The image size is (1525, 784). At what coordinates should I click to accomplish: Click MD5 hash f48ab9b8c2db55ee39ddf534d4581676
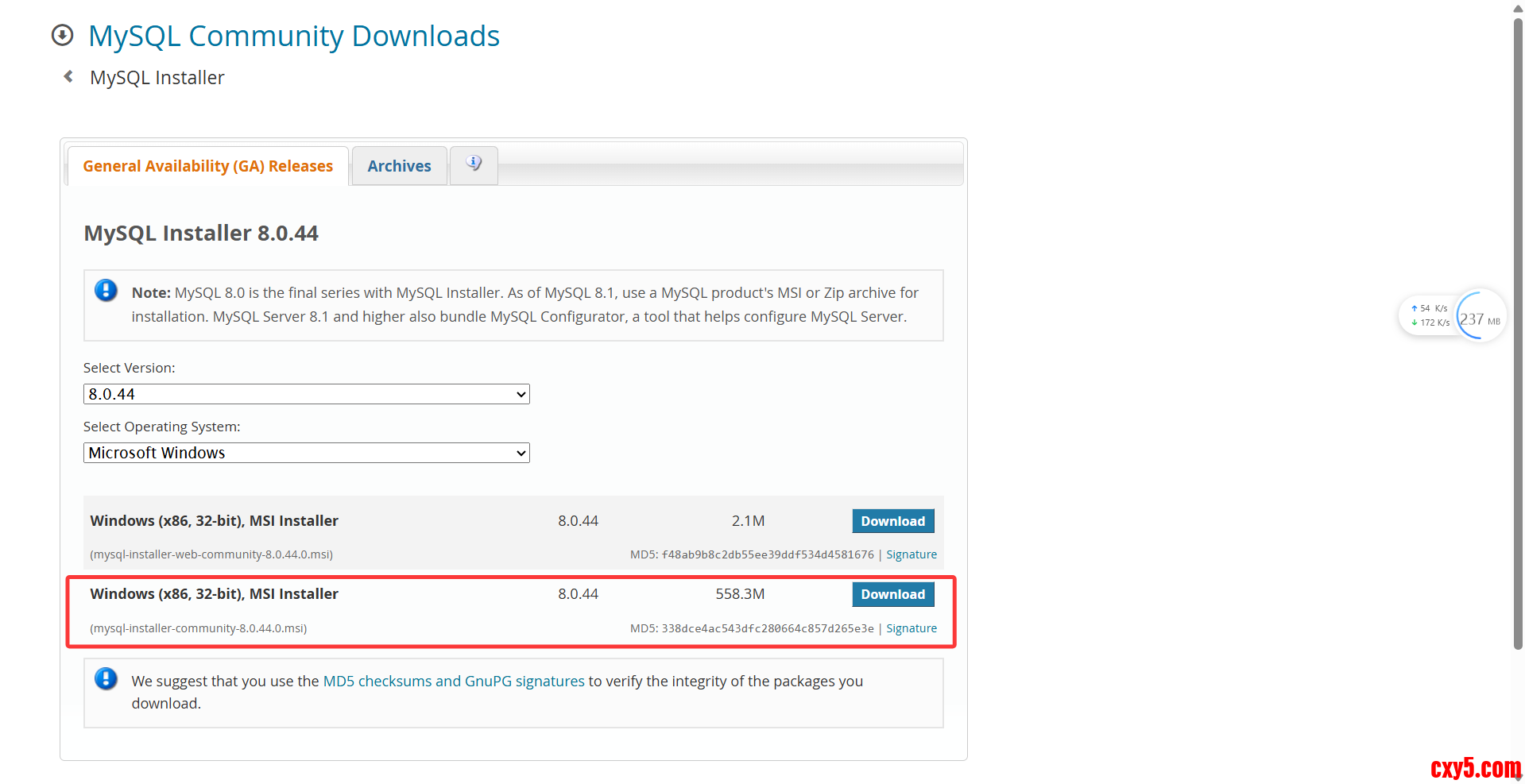click(768, 554)
